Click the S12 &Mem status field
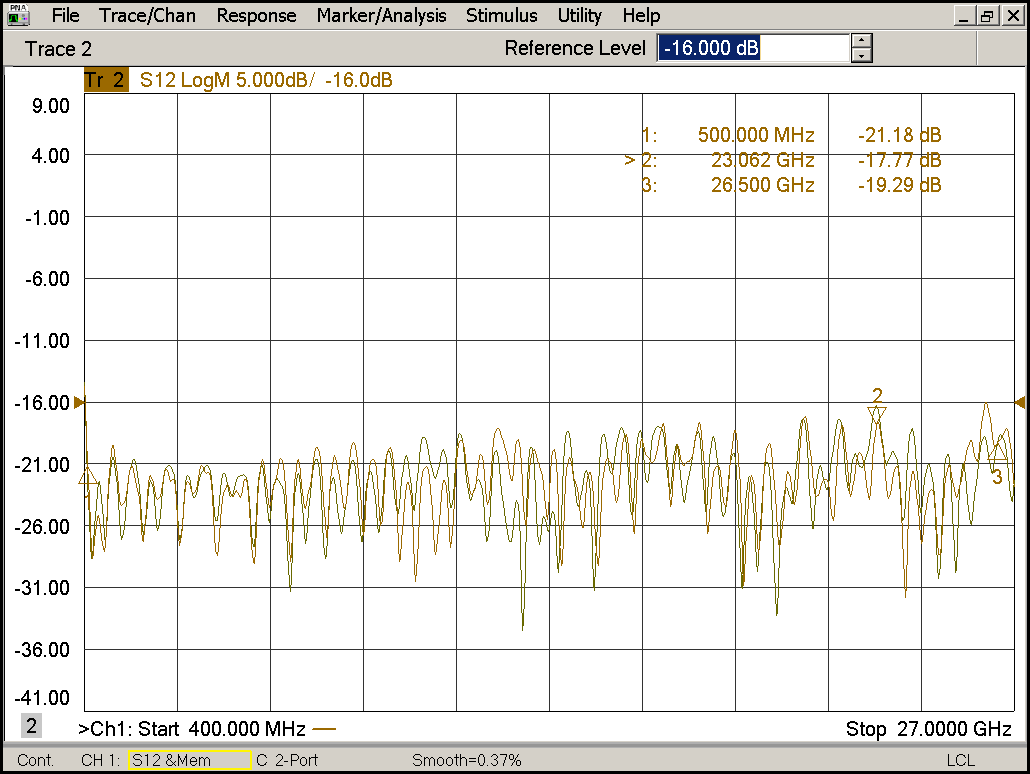The height and width of the screenshot is (774, 1030). (190, 760)
